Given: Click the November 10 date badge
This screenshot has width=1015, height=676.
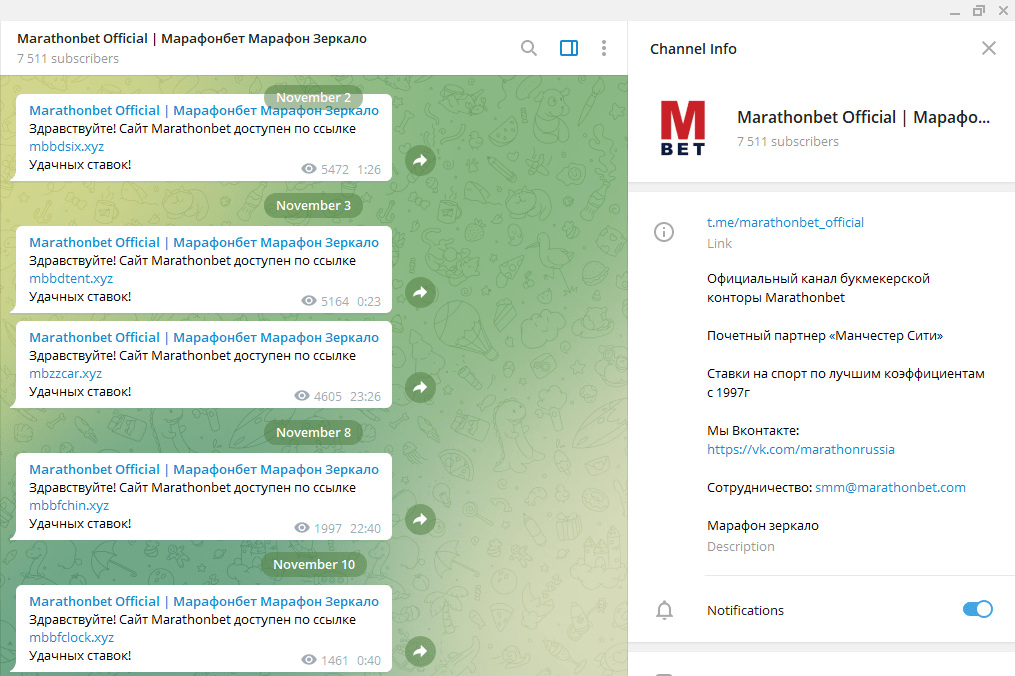Looking at the screenshot, I should (x=314, y=565).
